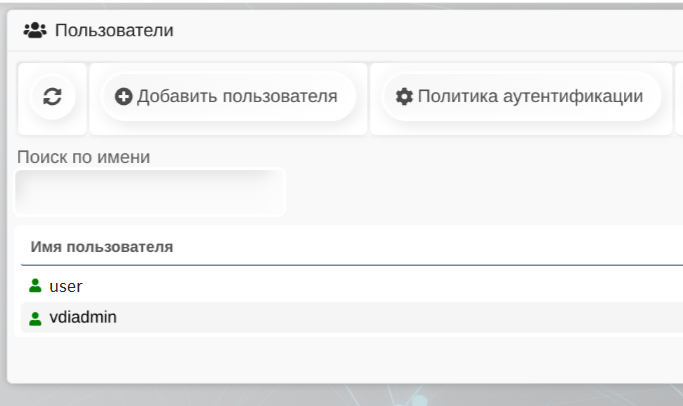Select the vdiadmin table row's empty area
The image size is (683, 406).
pyautogui.click(x=400, y=318)
